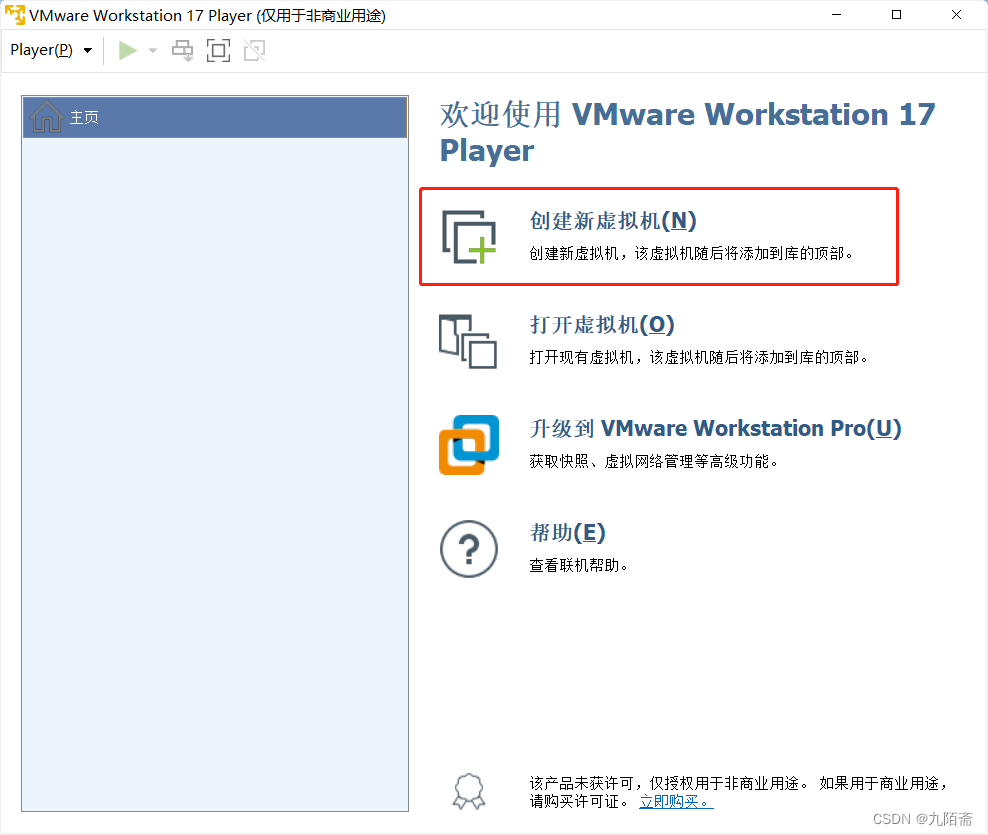Viewport: 988px width, 835px height.
Task: Enter full screen mode via toolbar icon
Action: click(219, 50)
